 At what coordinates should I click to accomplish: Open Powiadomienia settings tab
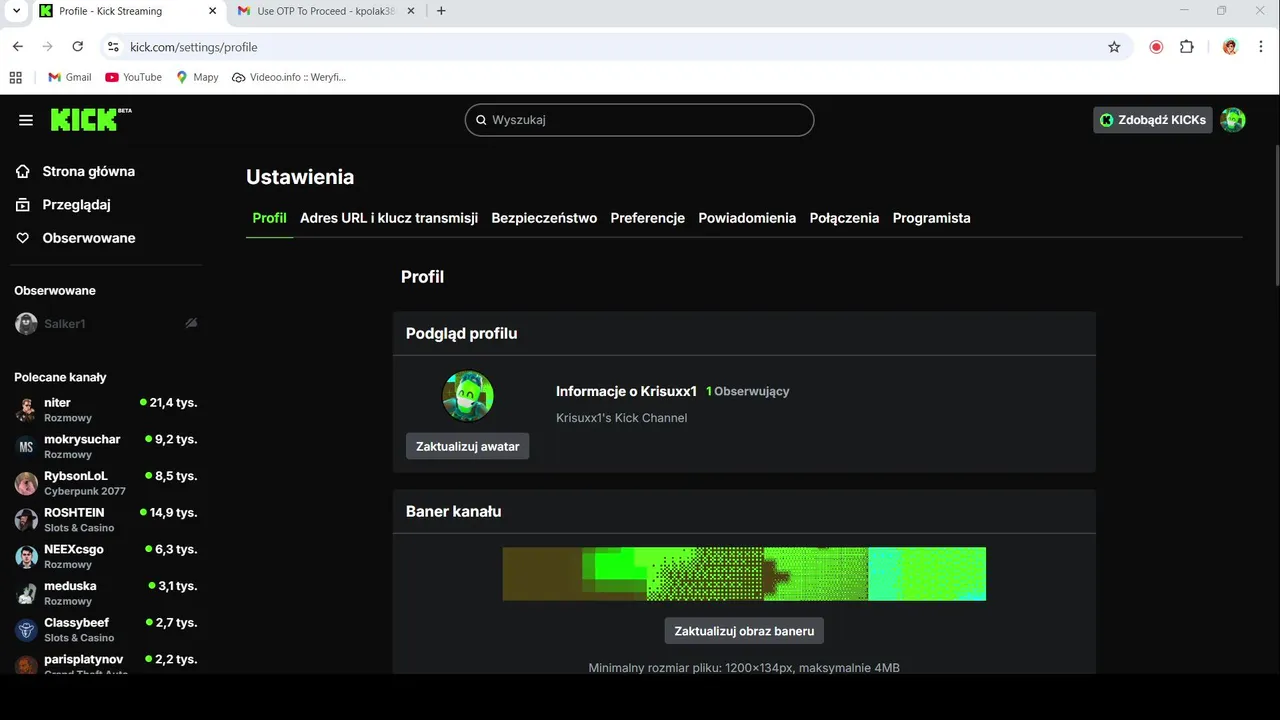(747, 218)
